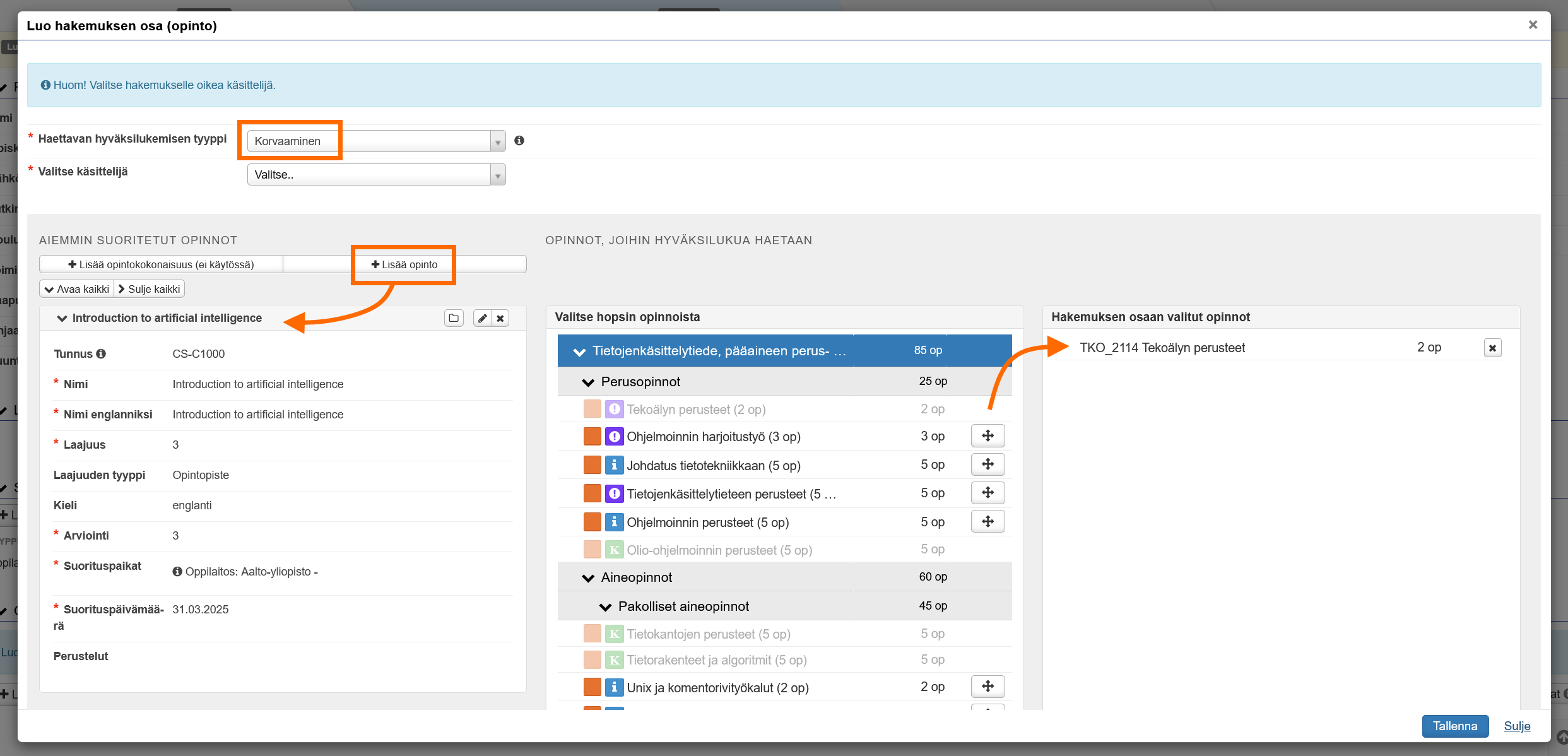This screenshot has height=756, width=1568.
Task: Open the Valitse käsittelijä dropdown
Action: coord(376,174)
